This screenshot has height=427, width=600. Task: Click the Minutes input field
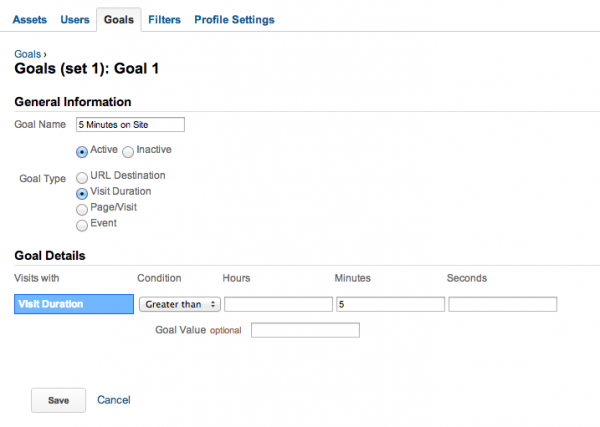tap(390, 304)
